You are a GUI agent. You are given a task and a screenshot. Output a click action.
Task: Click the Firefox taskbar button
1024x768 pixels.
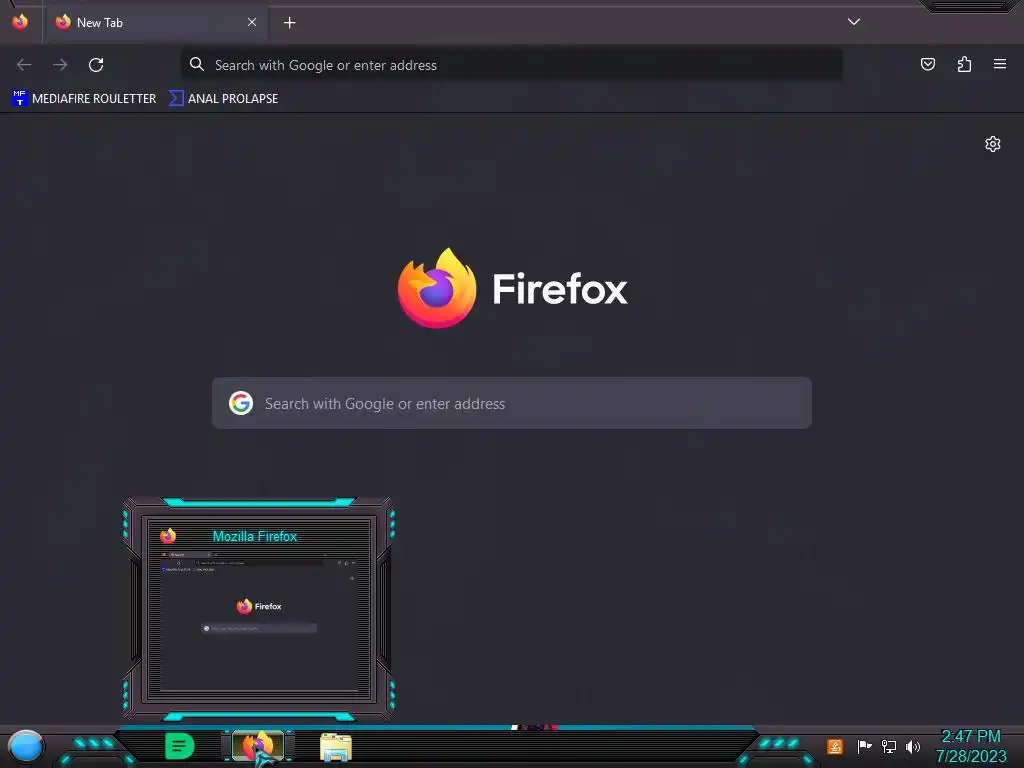(259, 746)
